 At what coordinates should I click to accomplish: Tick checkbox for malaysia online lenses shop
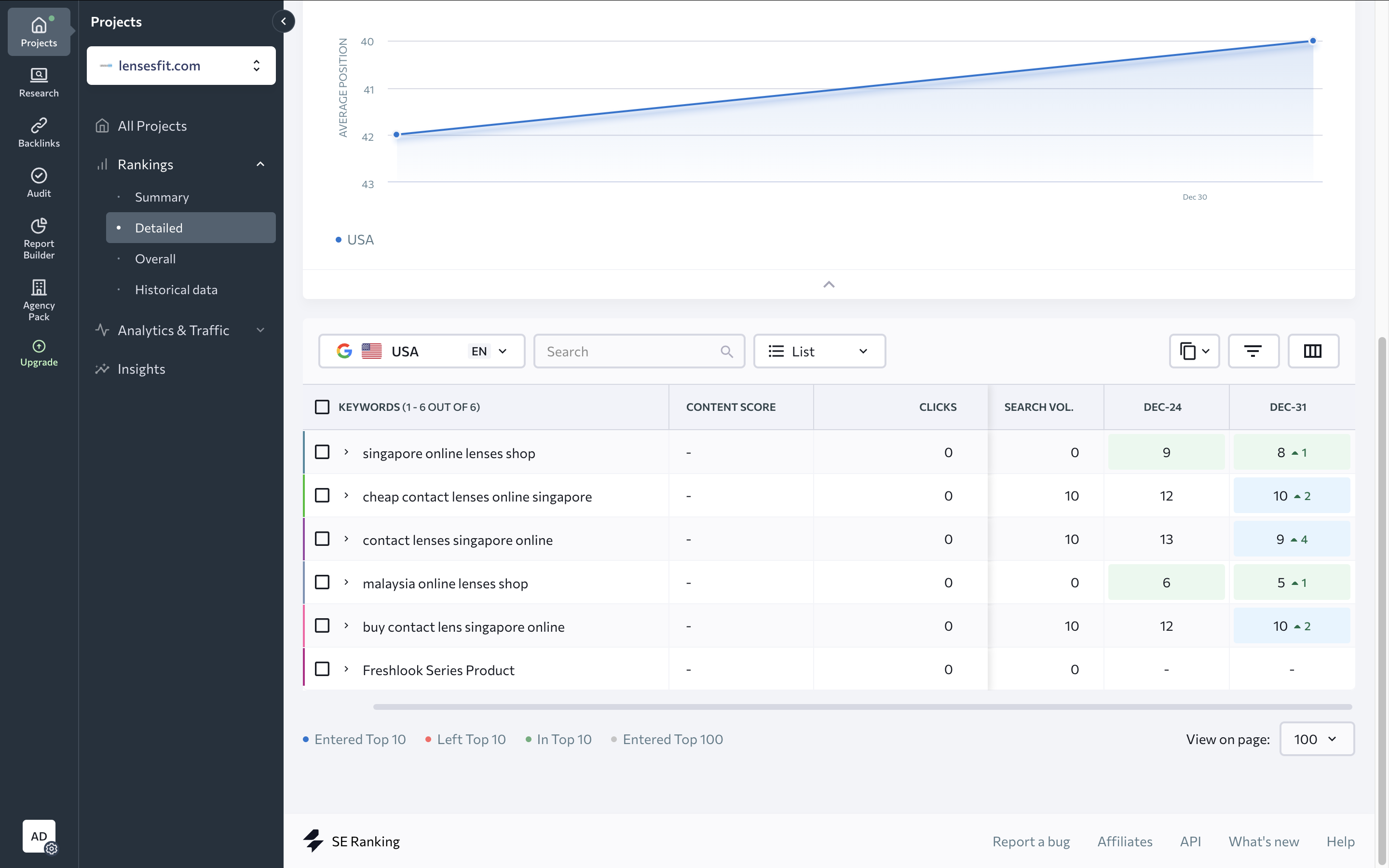point(322,582)
